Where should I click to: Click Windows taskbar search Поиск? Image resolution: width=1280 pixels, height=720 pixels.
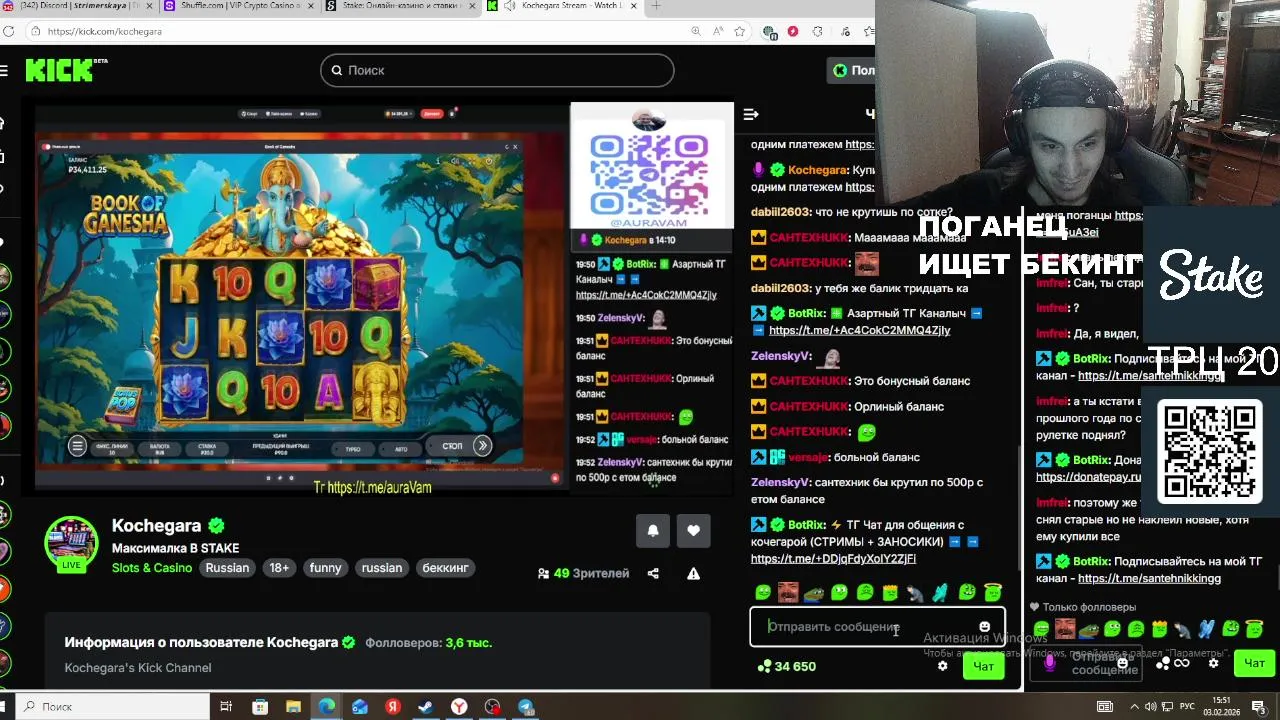[x=115, y=707]
